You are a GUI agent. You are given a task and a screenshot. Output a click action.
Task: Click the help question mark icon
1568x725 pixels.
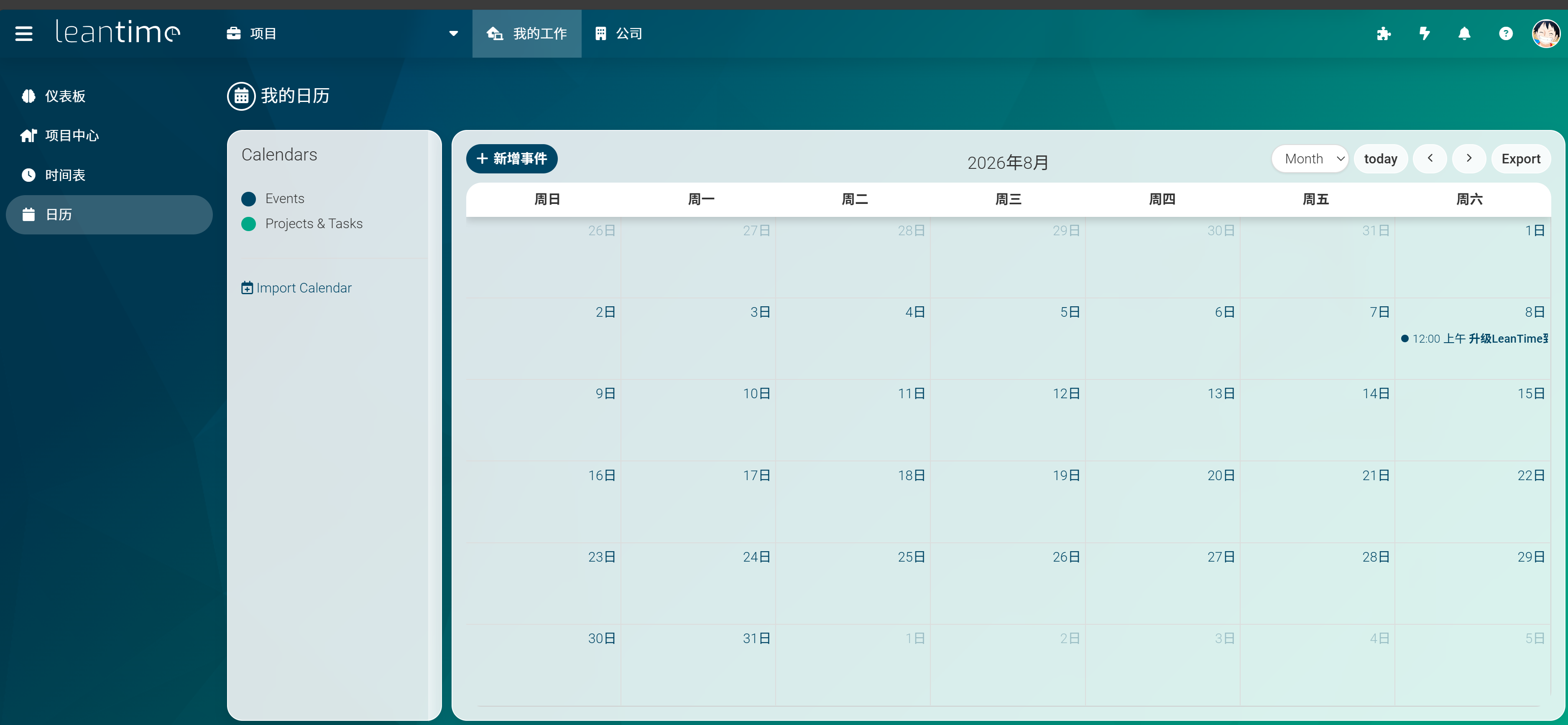coord(1505,33)
